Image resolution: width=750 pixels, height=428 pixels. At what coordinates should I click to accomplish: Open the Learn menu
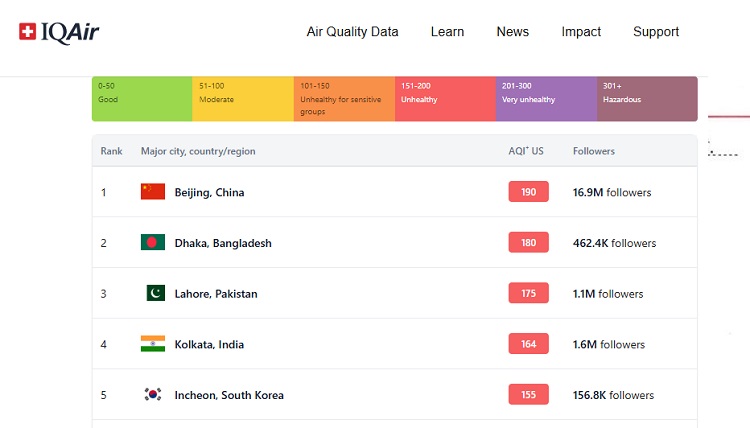(x=447, y=32)
